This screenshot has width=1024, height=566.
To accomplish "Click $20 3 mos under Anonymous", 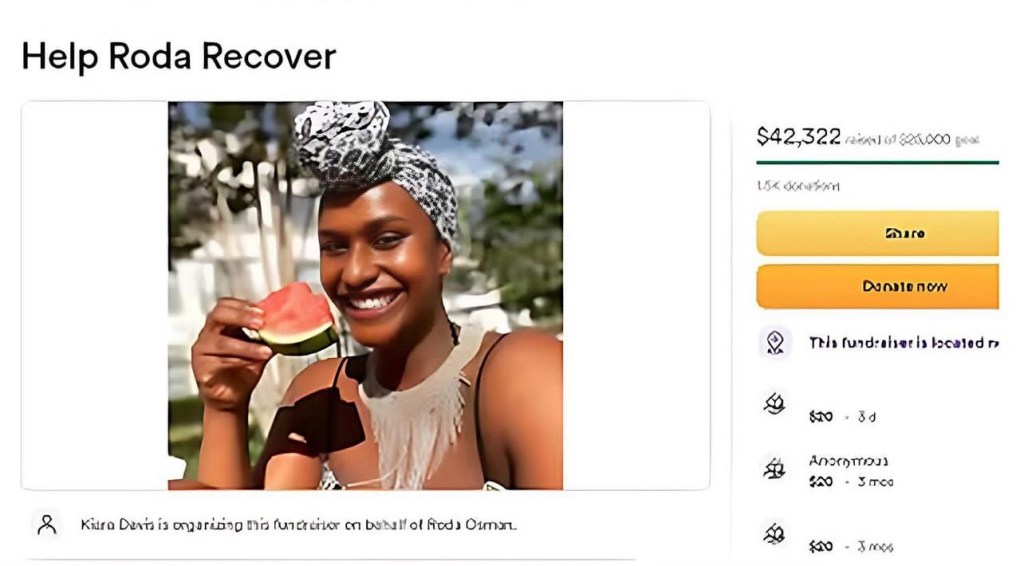I will (850, 482).
